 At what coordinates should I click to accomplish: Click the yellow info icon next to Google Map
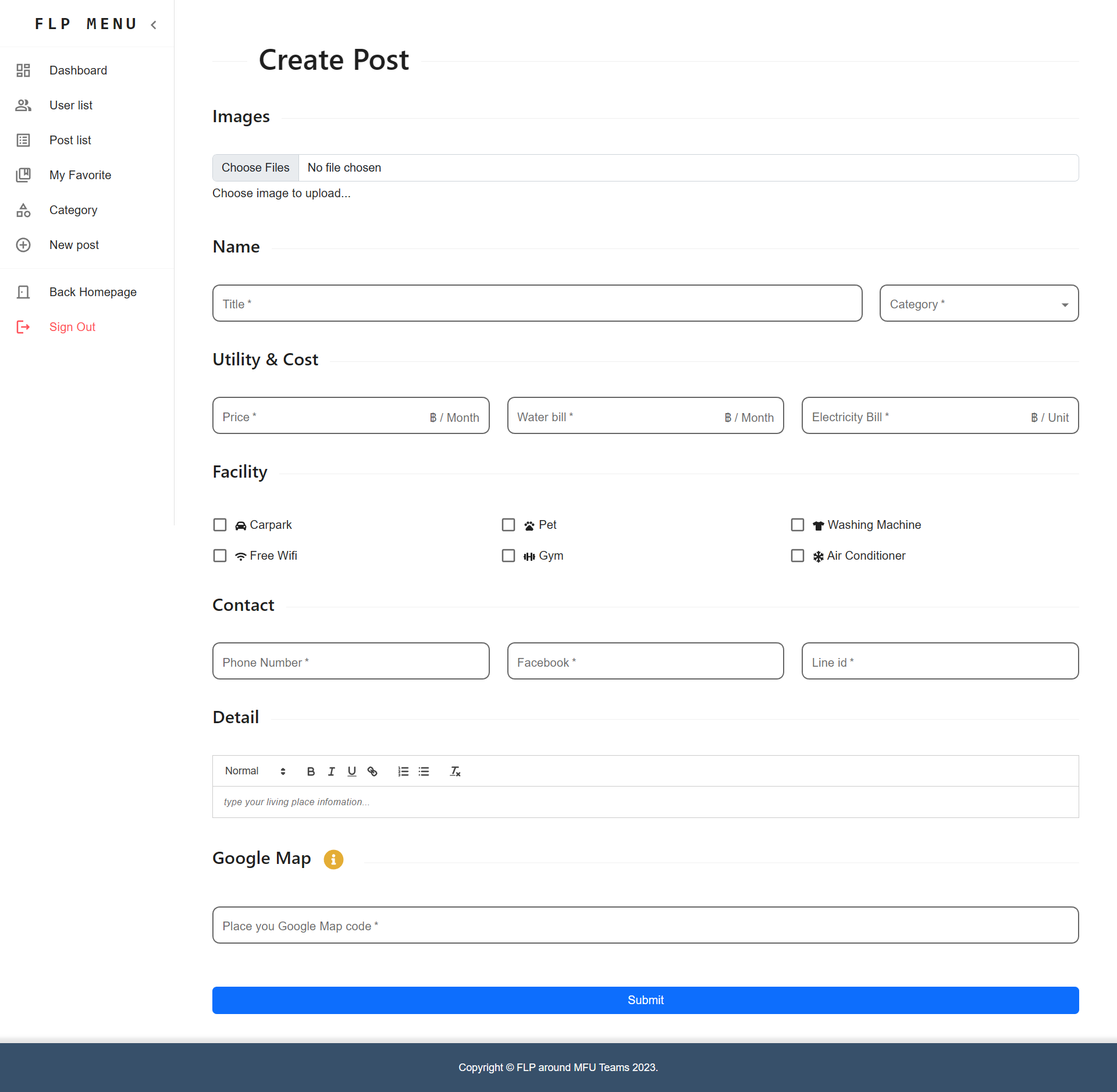pos(333,859)
